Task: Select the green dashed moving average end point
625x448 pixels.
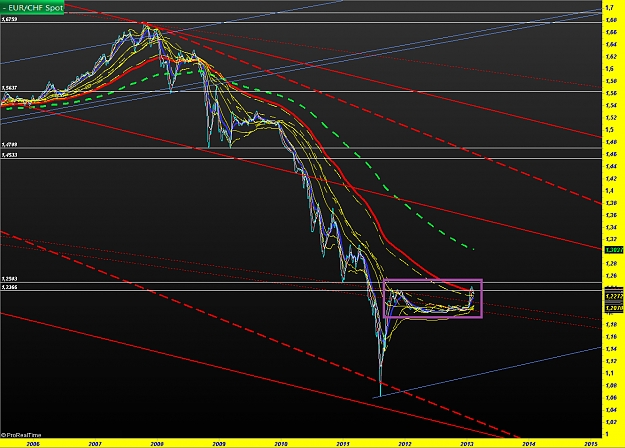Action: [473, 248]
